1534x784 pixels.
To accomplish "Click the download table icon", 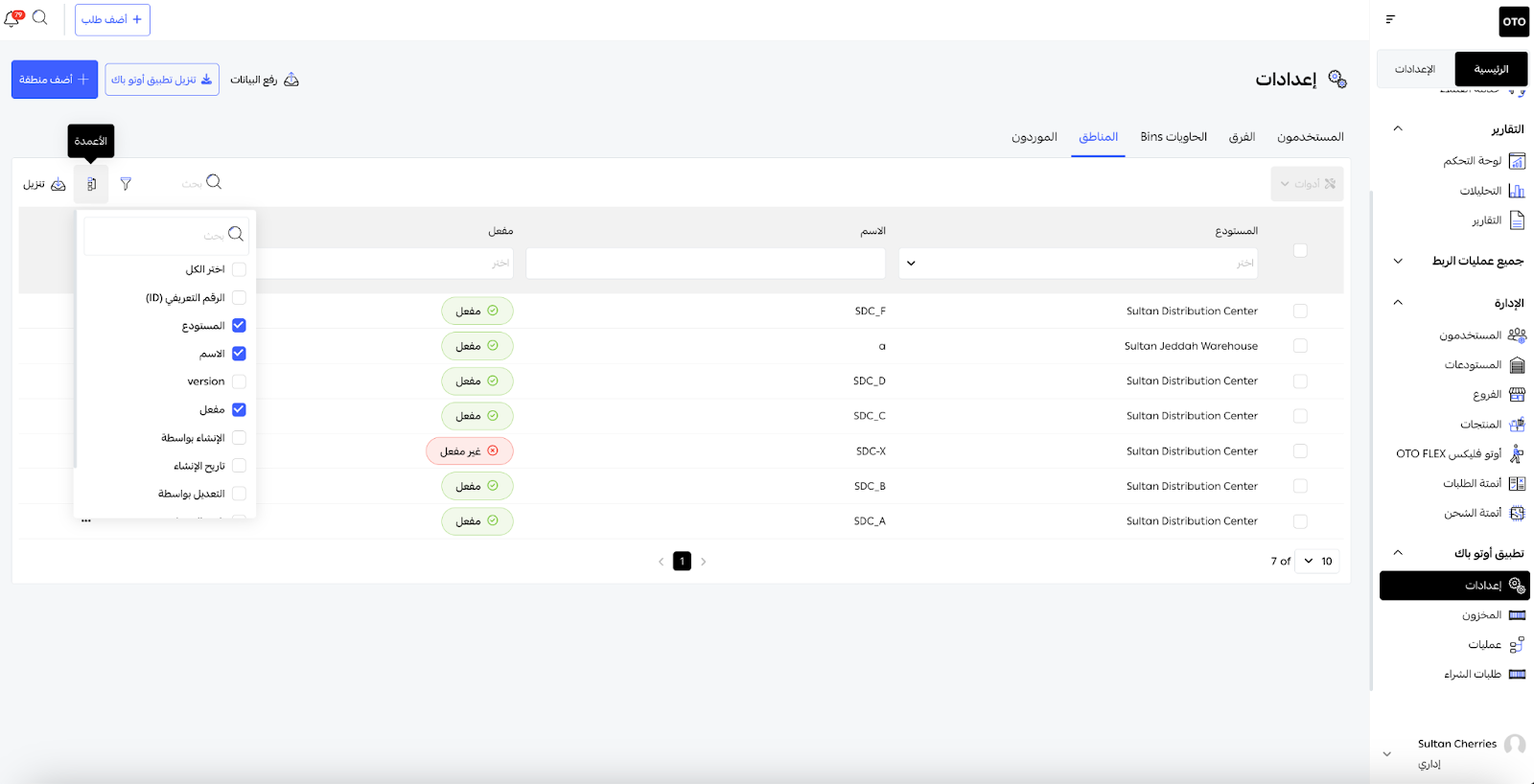I will pos(58,184).
